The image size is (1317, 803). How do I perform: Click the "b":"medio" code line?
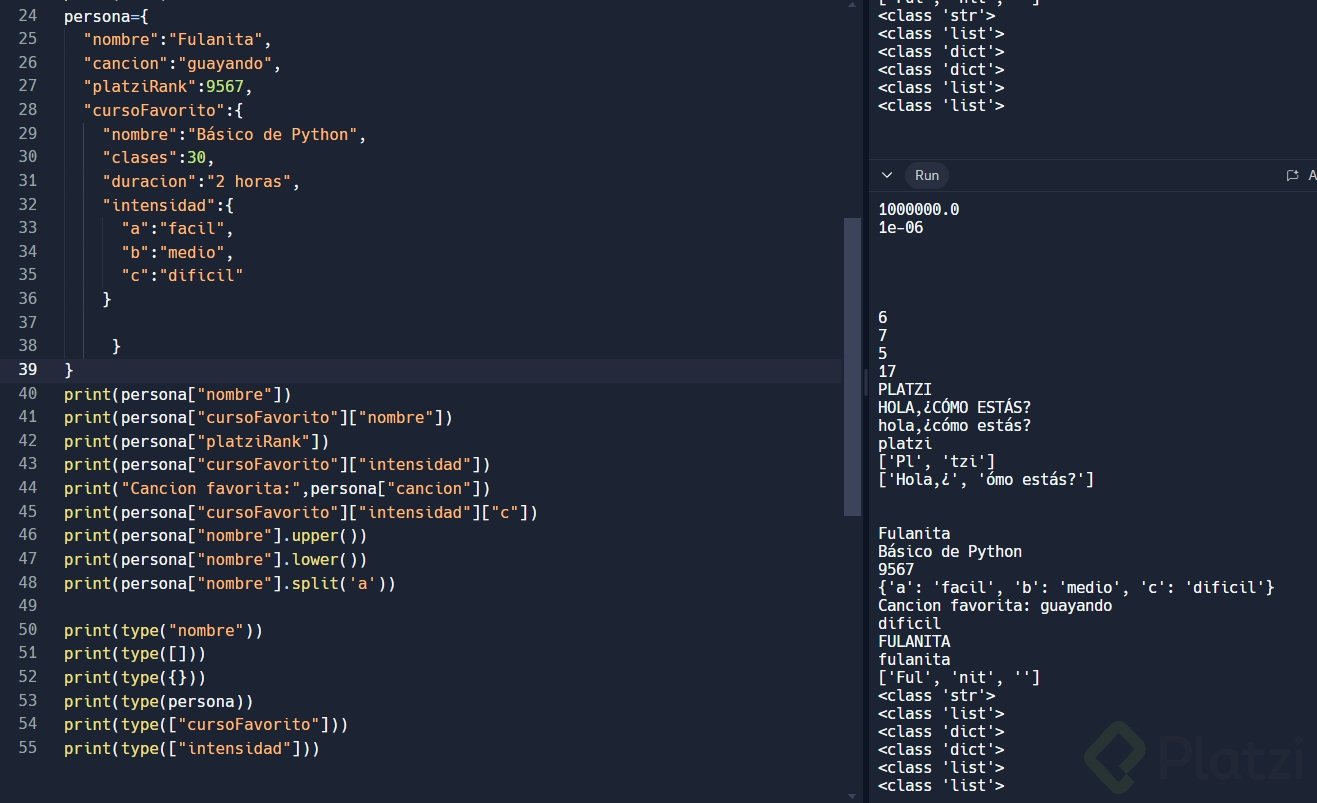177,252
